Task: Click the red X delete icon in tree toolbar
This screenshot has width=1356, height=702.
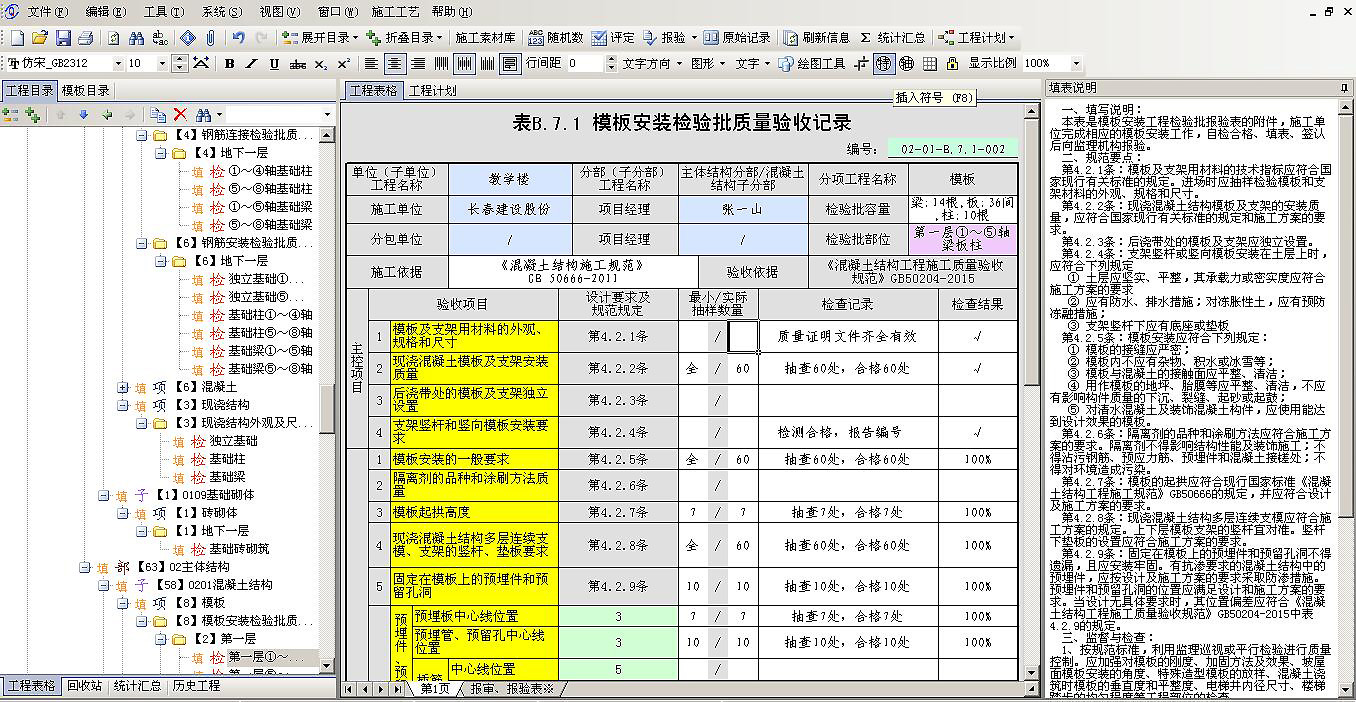Action: click(180, 115)
